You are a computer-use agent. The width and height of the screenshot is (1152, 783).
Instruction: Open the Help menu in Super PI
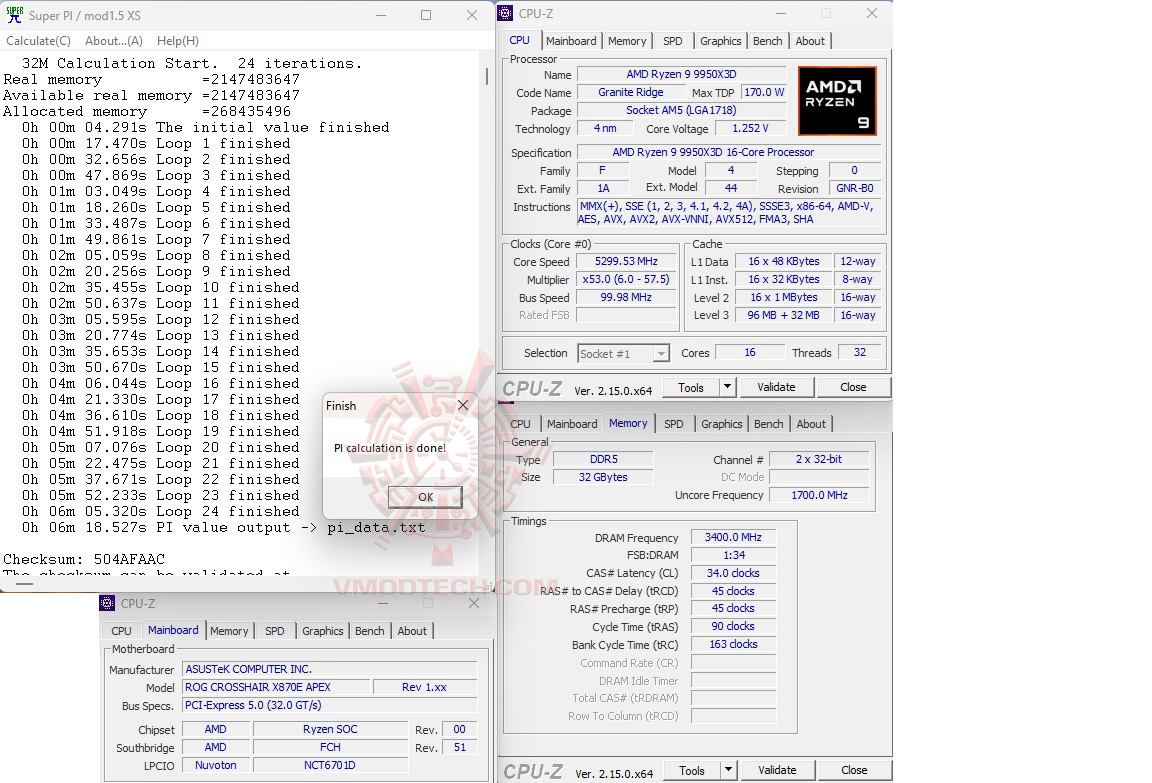[177, 40]
